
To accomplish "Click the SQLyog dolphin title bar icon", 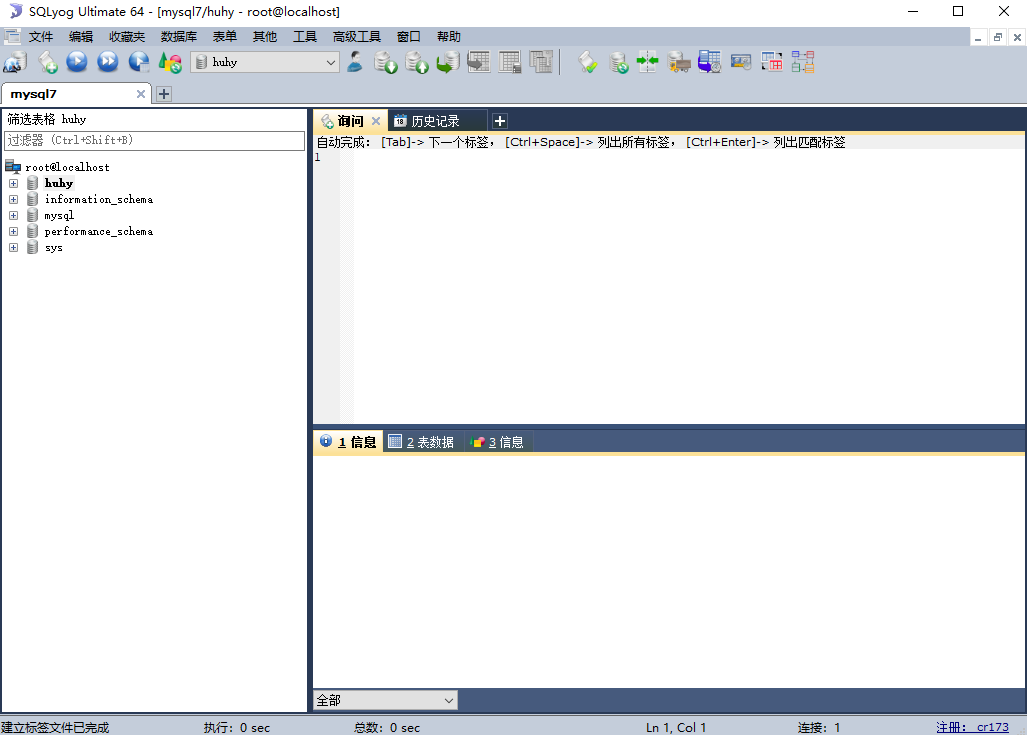I will point(16,11).
